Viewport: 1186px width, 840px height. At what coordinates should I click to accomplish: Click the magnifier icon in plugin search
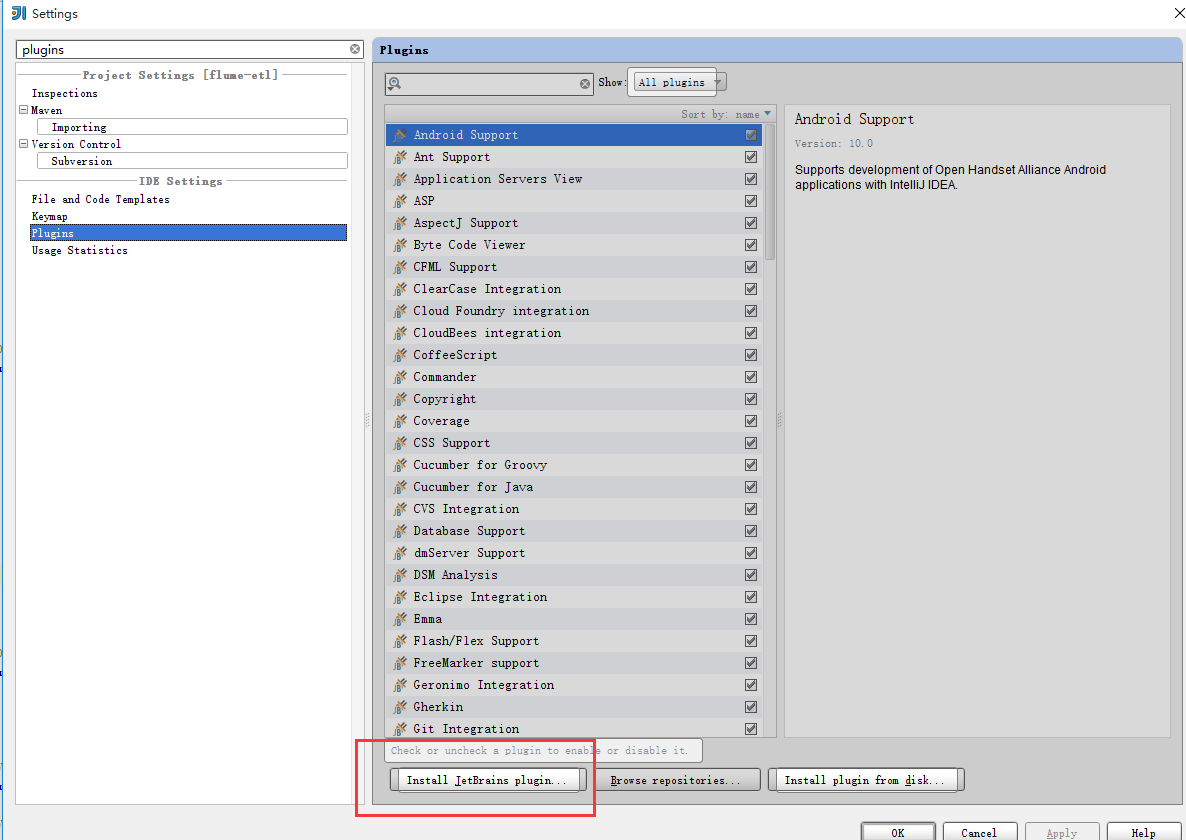395,84
